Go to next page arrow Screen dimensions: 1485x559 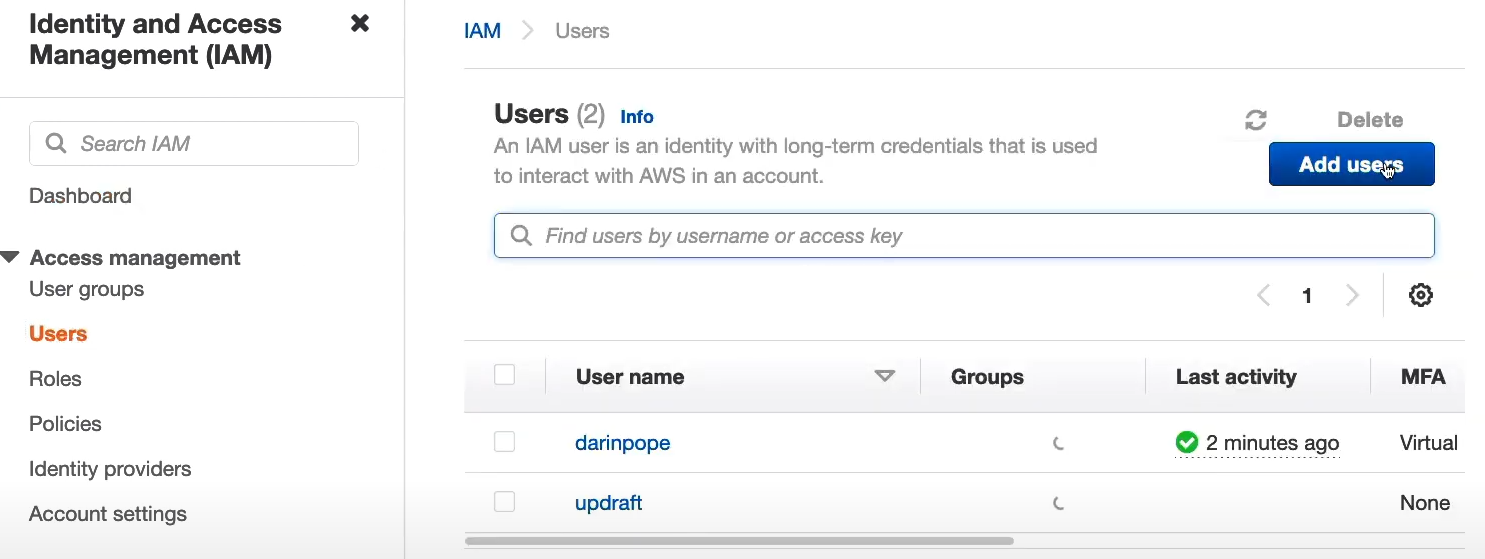(1352, 295)
